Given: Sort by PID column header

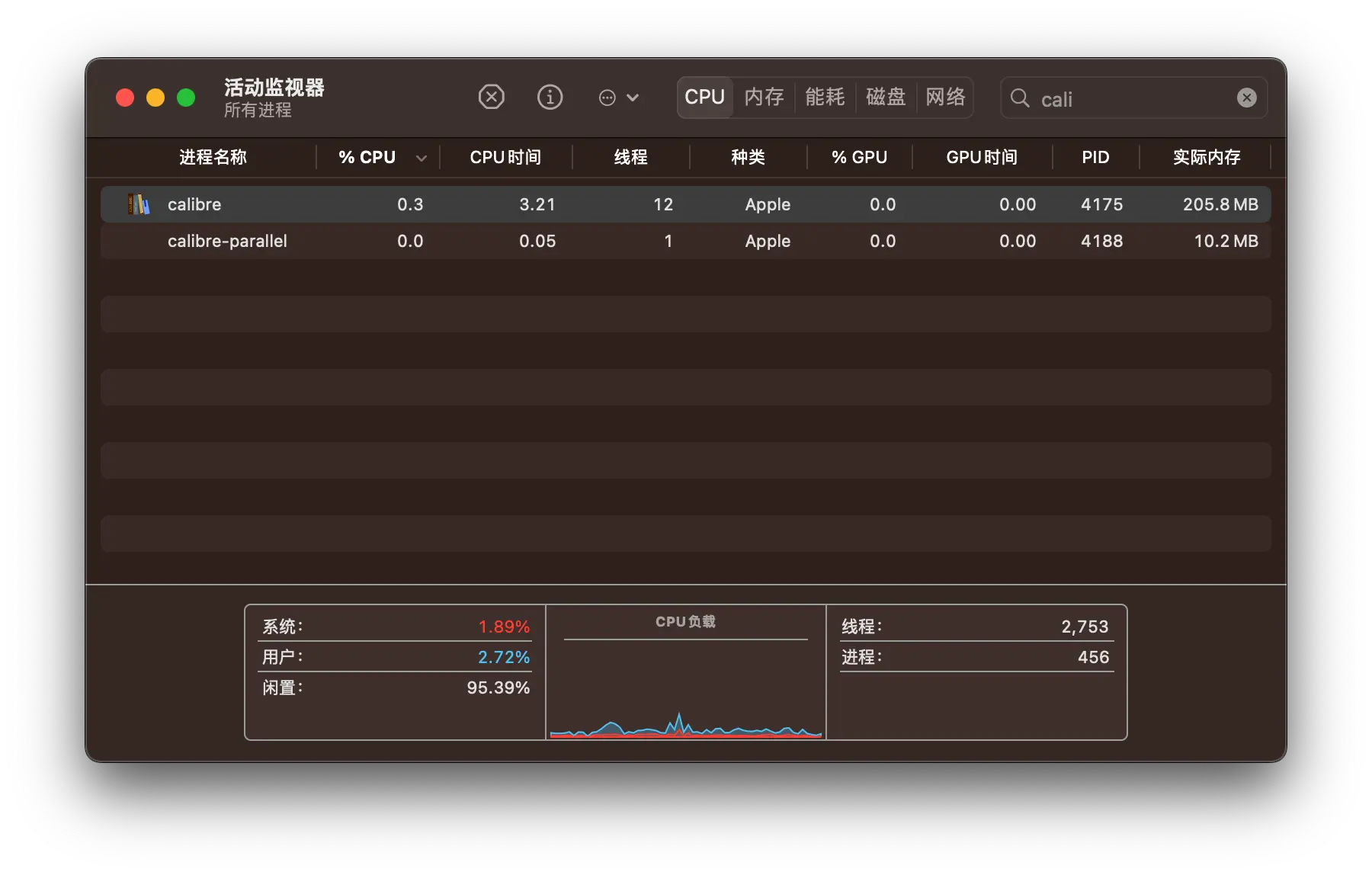Looking at the screenshot, I should tap(1095, 158).
